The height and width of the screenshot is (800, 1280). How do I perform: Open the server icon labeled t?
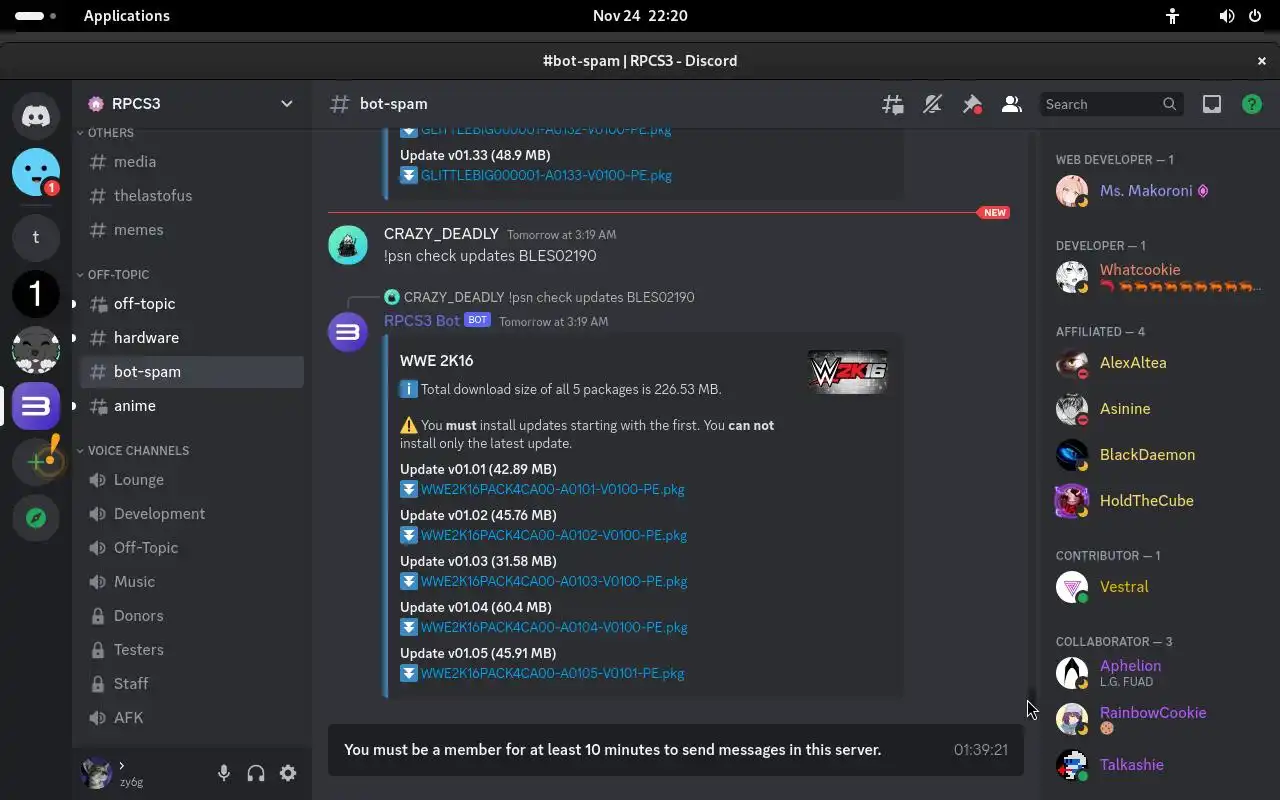click(36, 237)
